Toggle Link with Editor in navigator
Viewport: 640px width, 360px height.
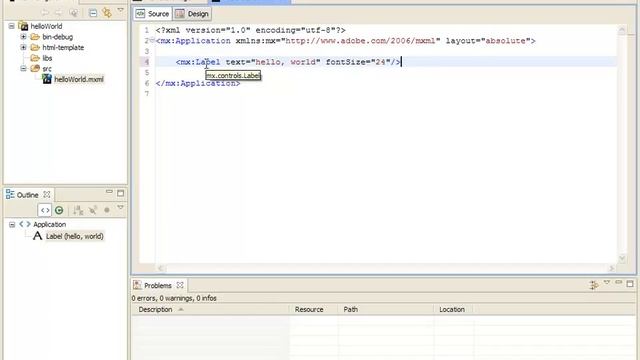(107, 13)
